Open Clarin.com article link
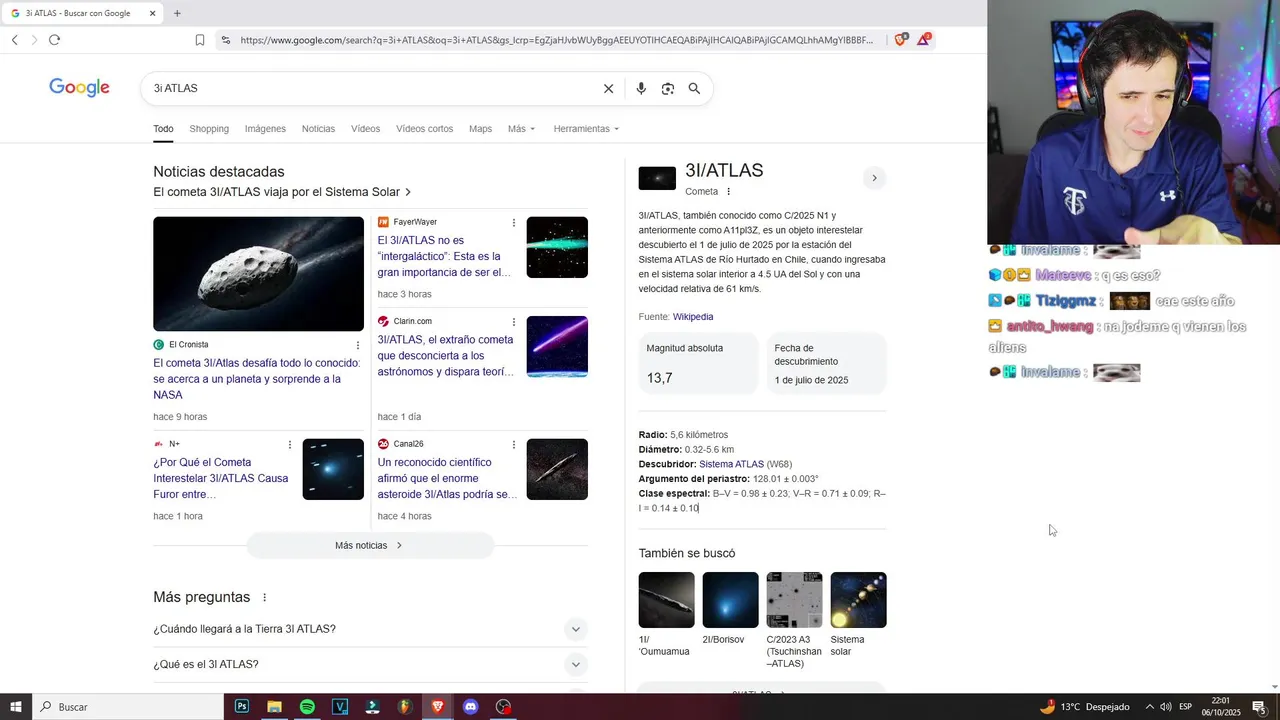This screenshot has width=1280, height=720. click(445, 355)
